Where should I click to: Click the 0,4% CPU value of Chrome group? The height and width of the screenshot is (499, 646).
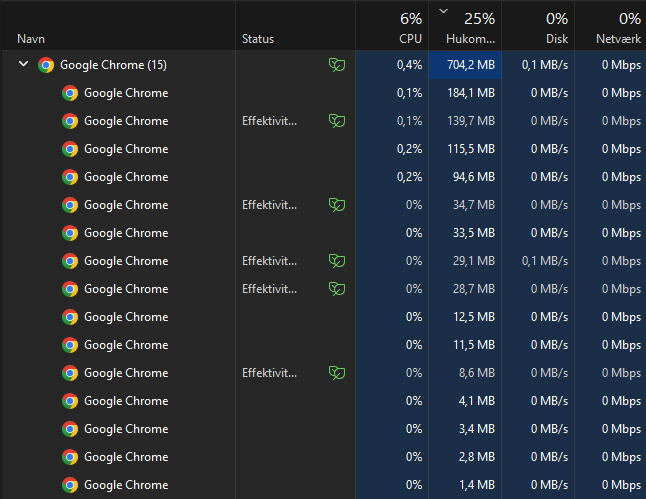coord(410,65)
